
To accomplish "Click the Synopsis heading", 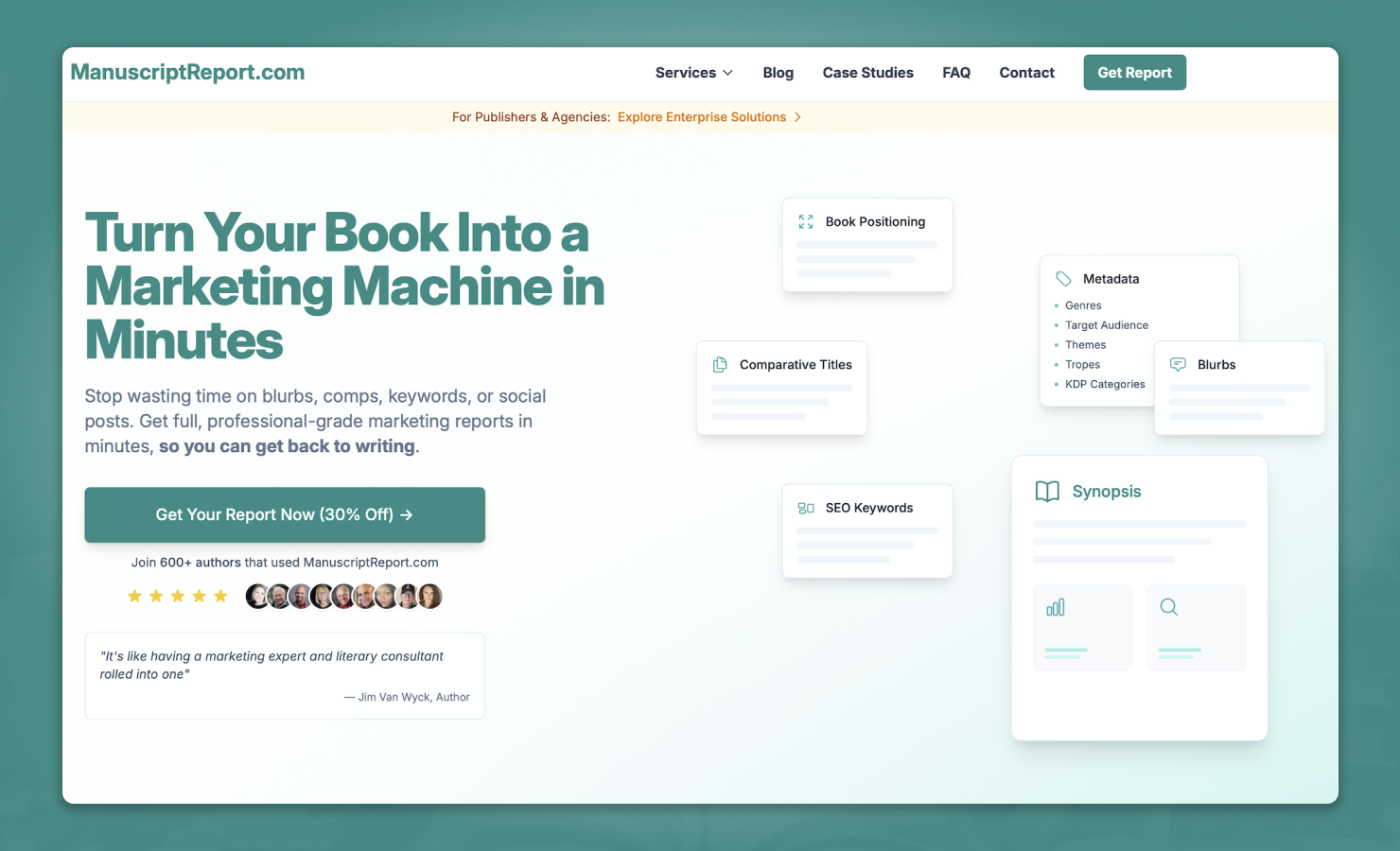I will click(x=1107, y=492).
